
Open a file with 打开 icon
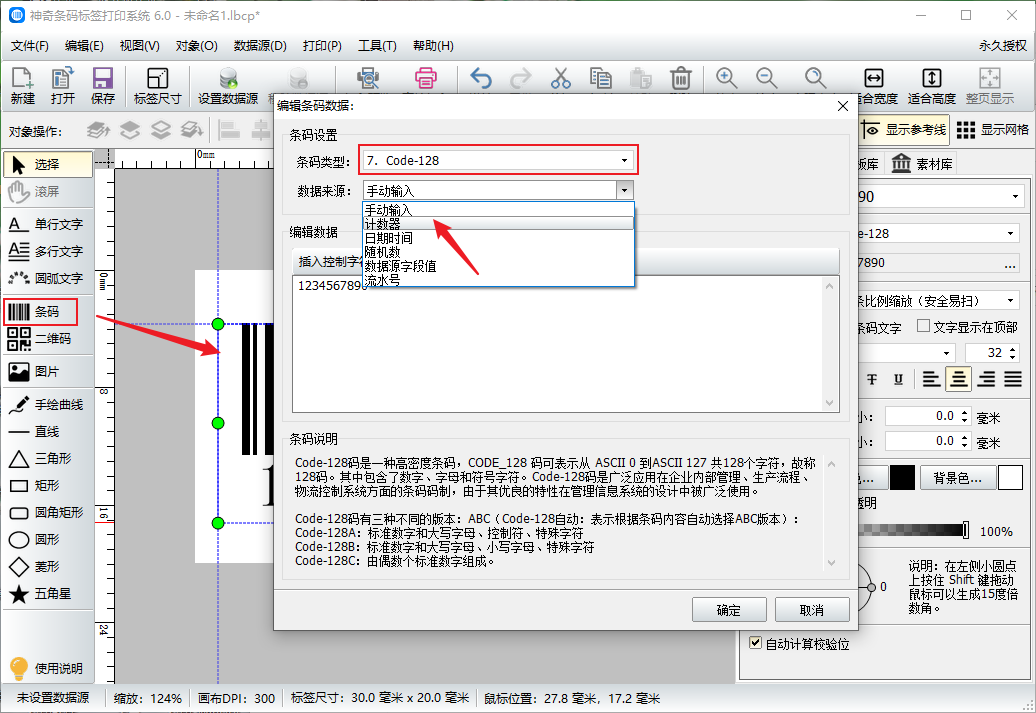(x=63, y=85)
